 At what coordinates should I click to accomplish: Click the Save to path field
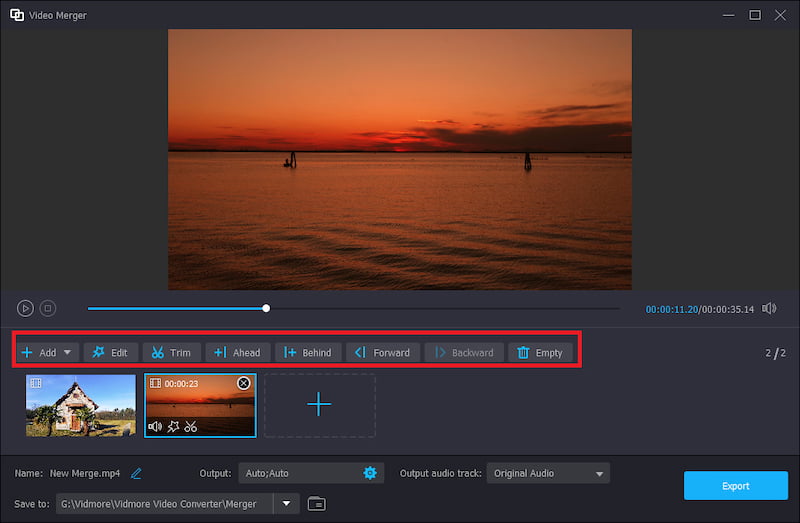coord(164,504)
